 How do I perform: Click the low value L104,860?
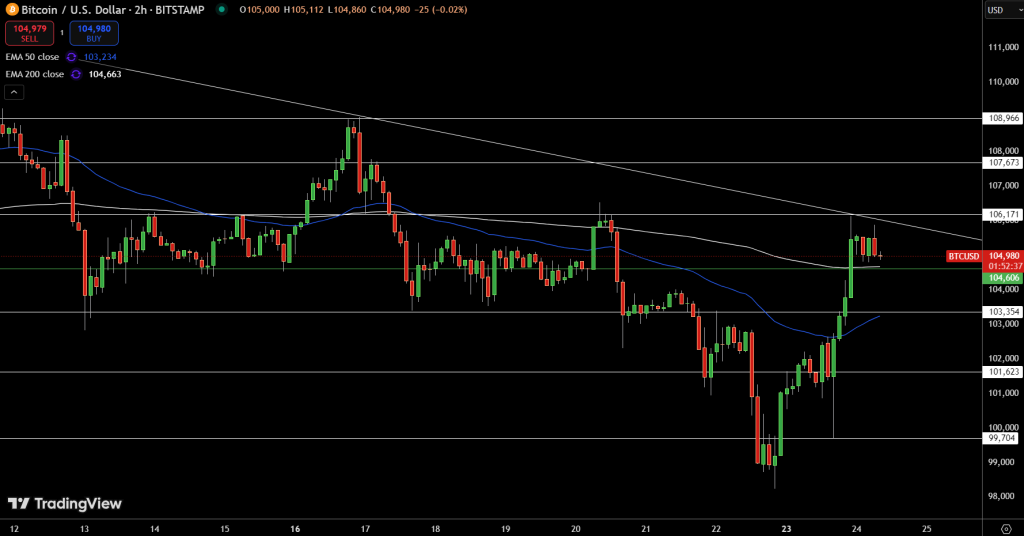(x=347, y=10)
